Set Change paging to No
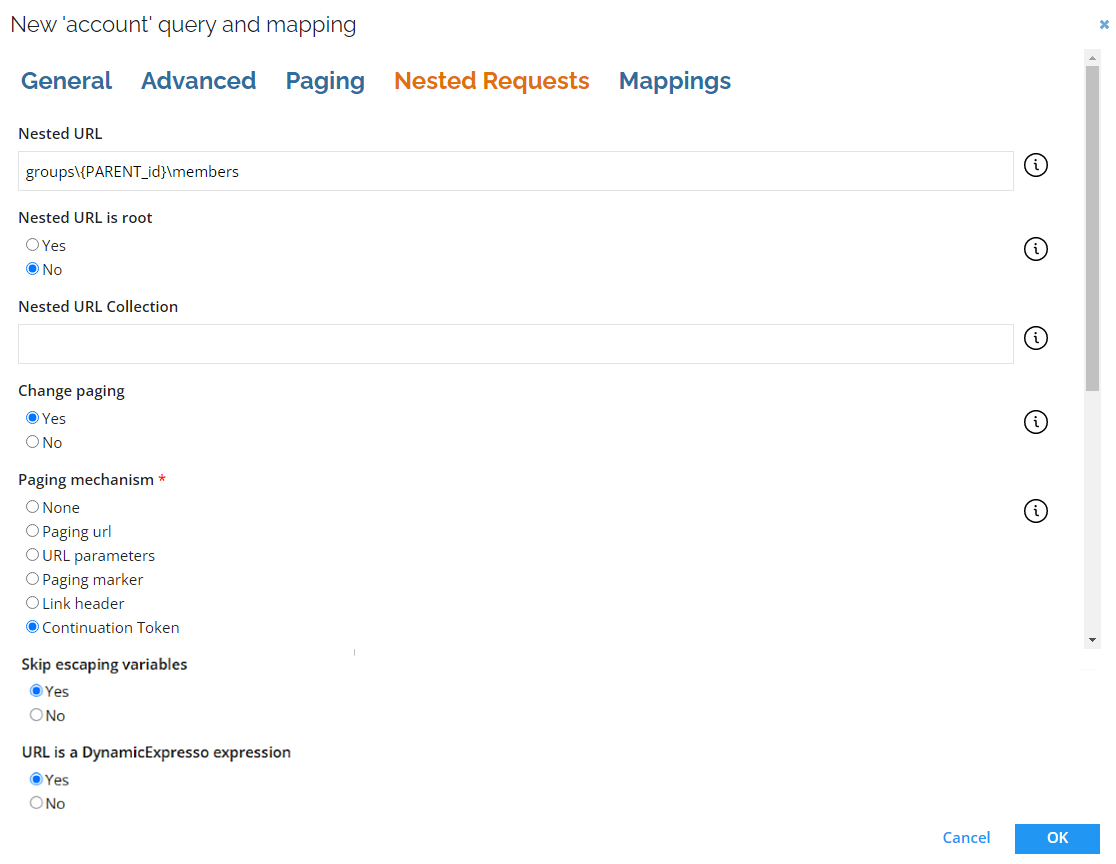 click(33, 442)
